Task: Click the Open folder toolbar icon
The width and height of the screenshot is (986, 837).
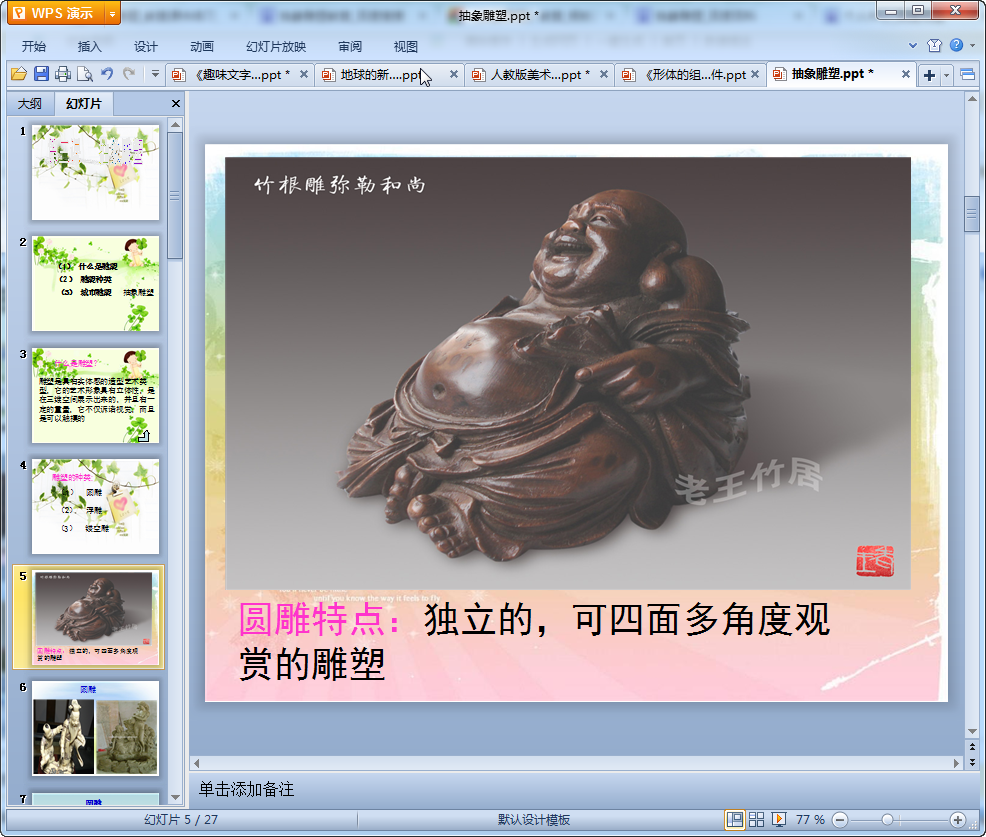Action: pos(19,74)
